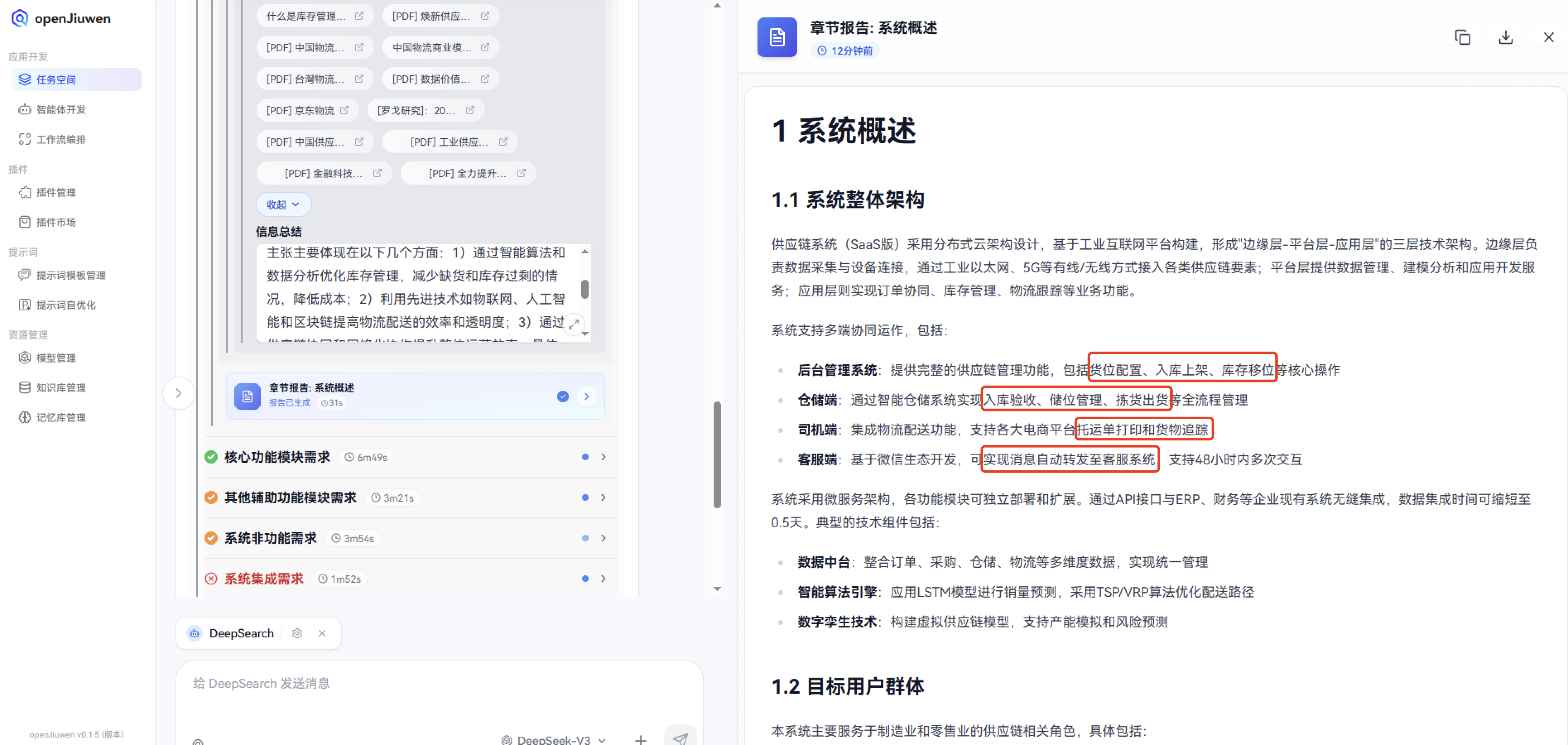1568x745 pixels.
Task: Copy the 系统概述 report content
Action: click(1463, 37)
